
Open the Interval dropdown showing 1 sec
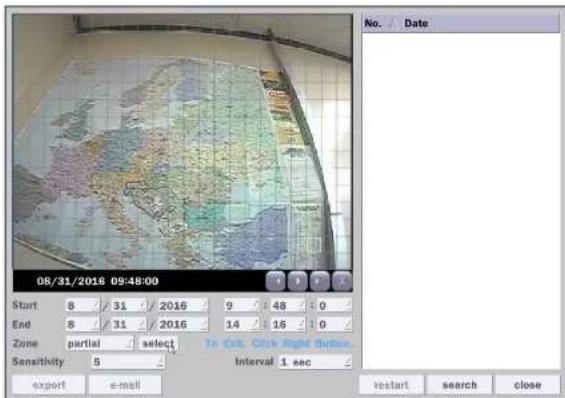tap(315, 362)
